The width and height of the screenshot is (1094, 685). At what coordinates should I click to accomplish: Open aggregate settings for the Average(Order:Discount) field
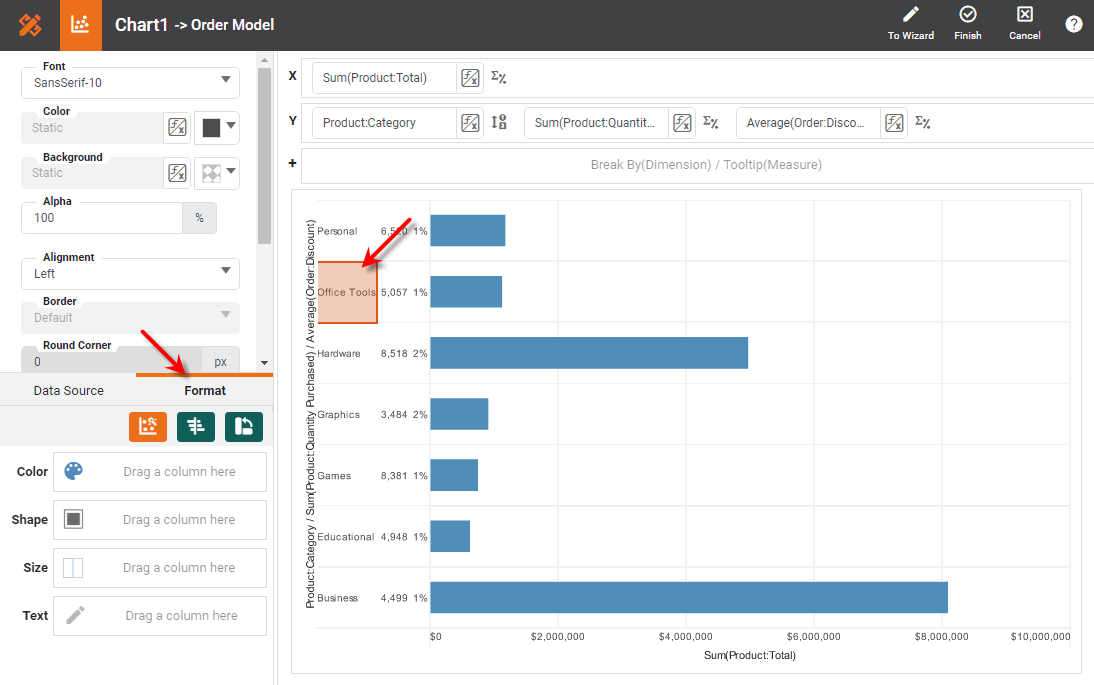pos(923,123)
